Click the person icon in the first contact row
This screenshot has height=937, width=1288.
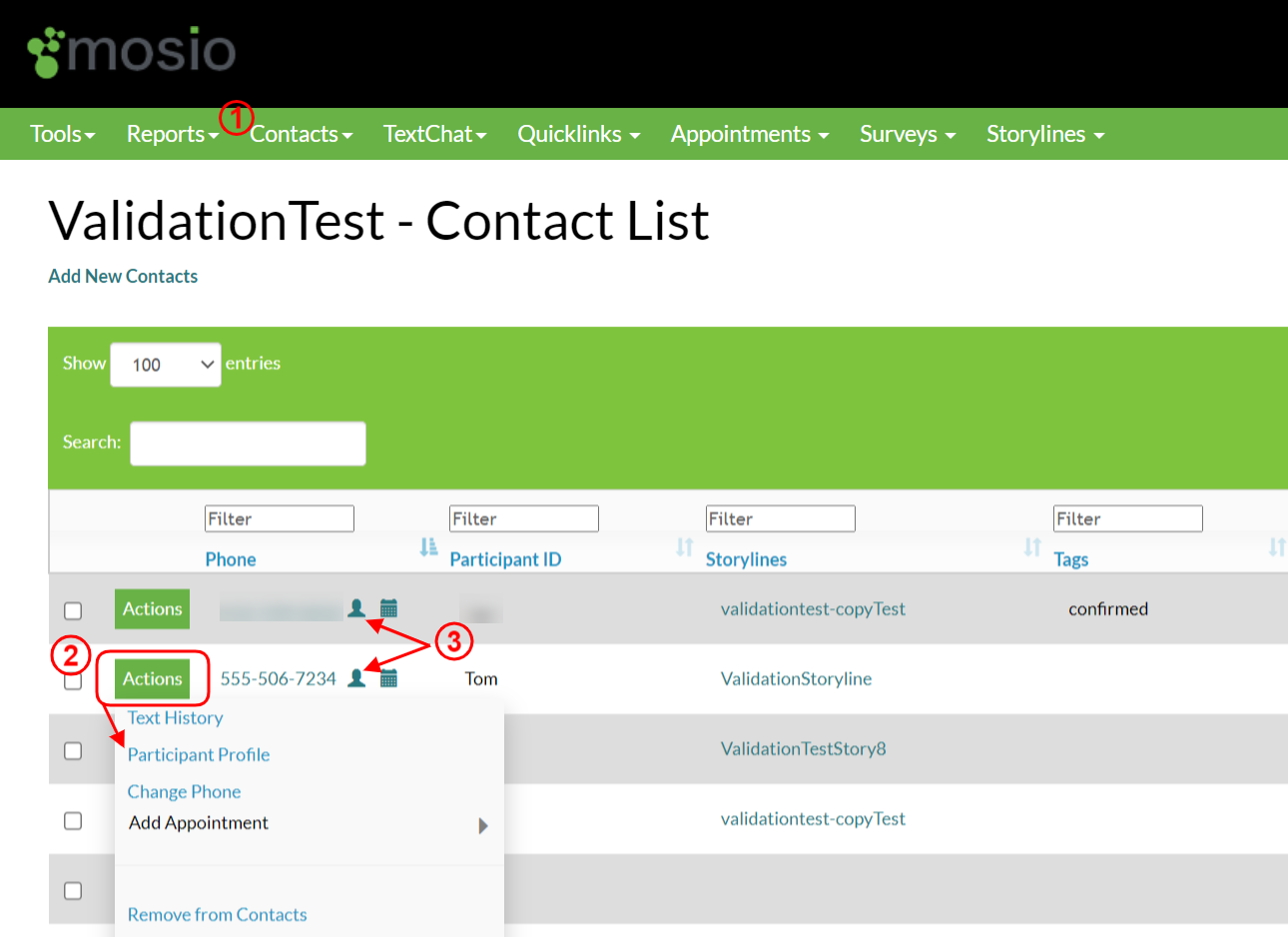(x=357, y=607)
